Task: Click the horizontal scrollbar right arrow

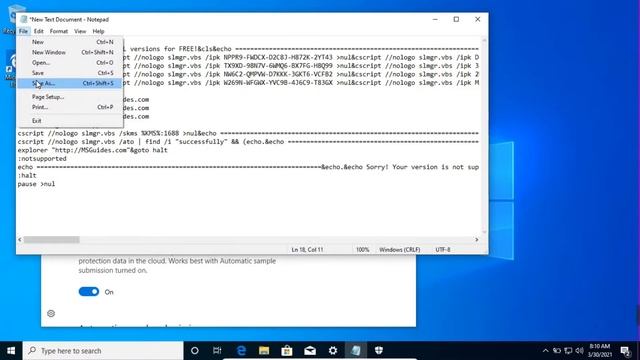Action: point(476,240)
